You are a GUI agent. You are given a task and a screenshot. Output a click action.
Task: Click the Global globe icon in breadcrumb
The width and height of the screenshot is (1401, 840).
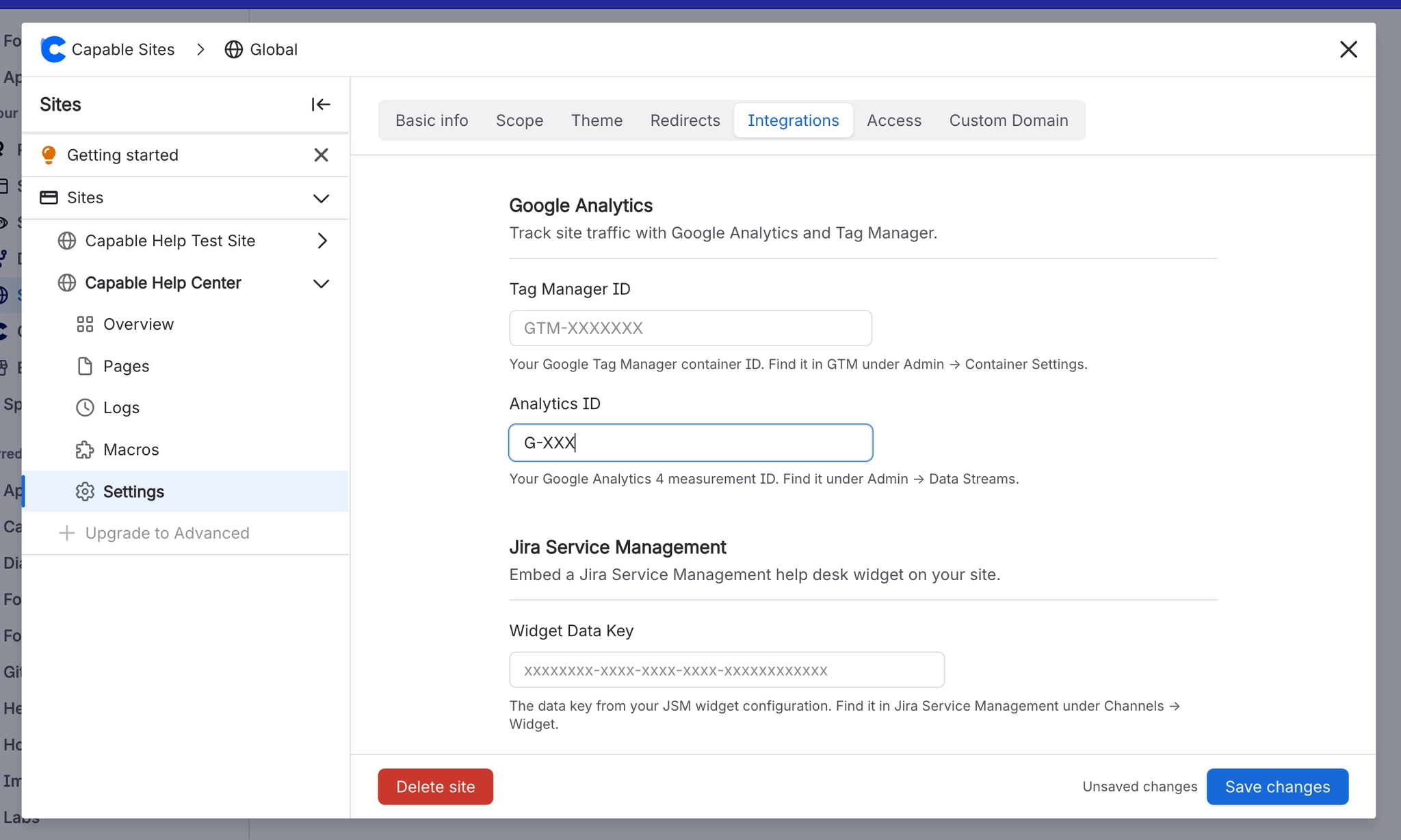tap(234, 49)
